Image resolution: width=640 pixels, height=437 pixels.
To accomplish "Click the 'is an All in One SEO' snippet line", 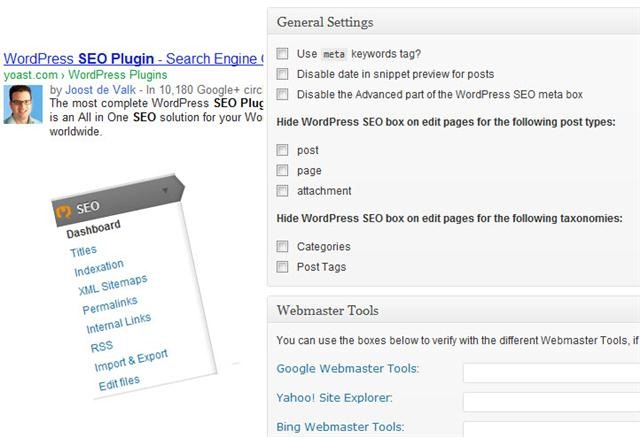I will (x=156, y=118).
